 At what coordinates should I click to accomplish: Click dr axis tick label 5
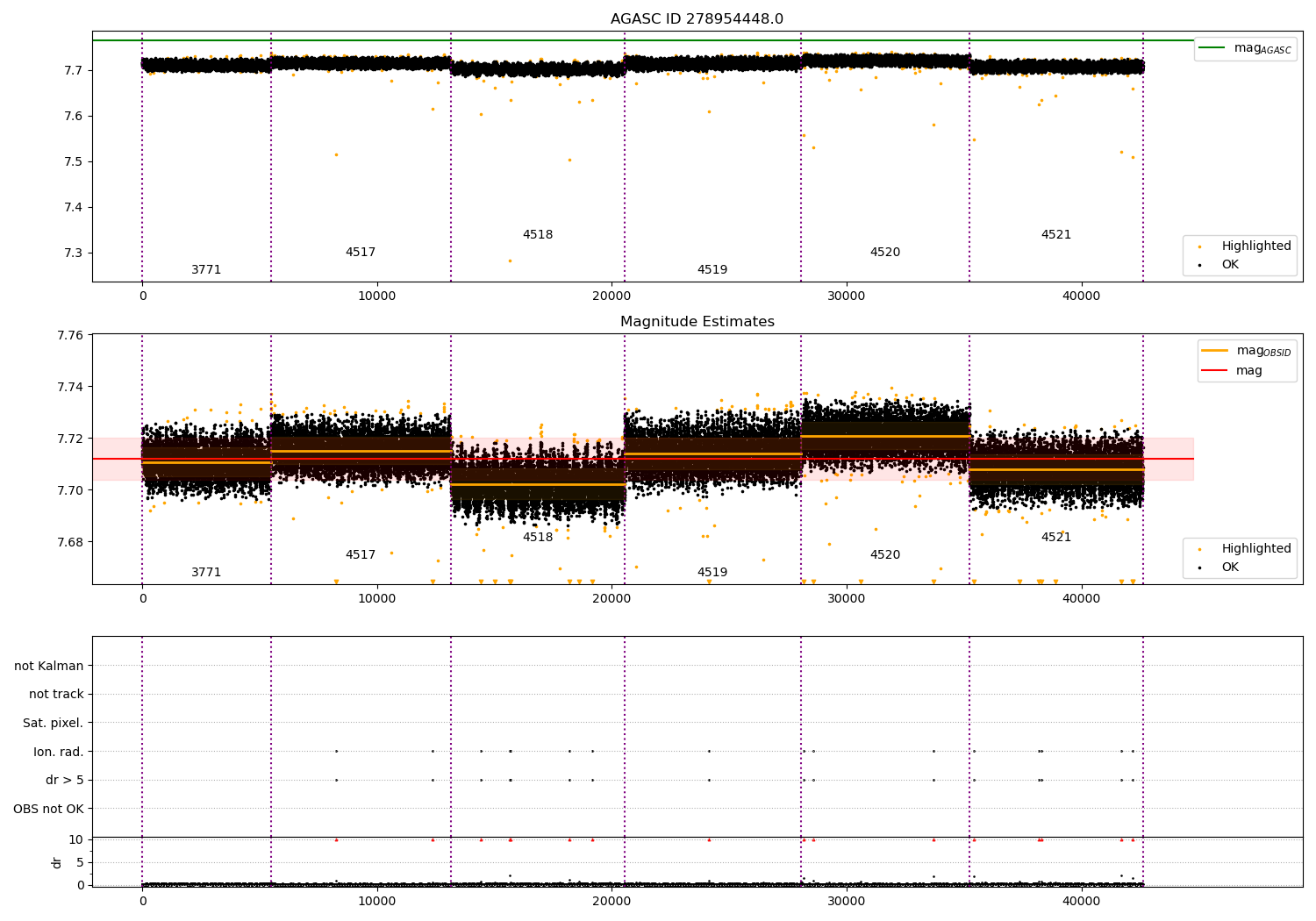[x=80, y=862]
